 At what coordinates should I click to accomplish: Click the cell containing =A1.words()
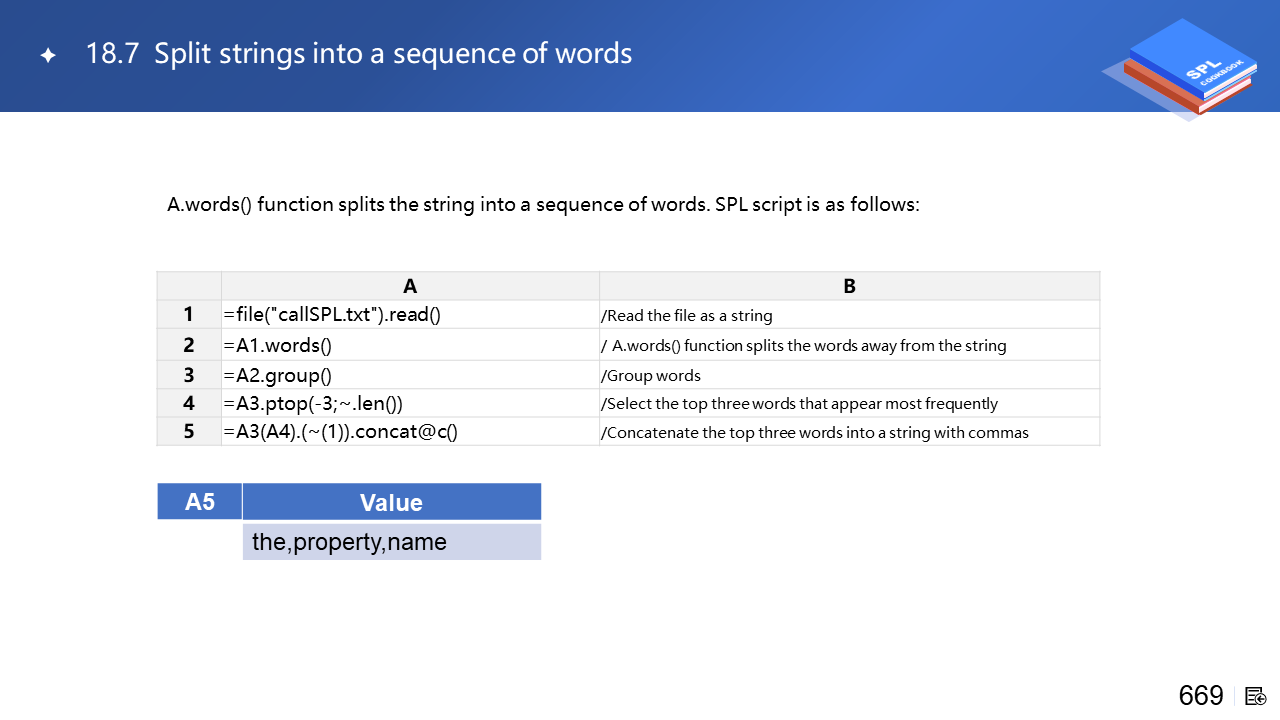click(410, 345)
